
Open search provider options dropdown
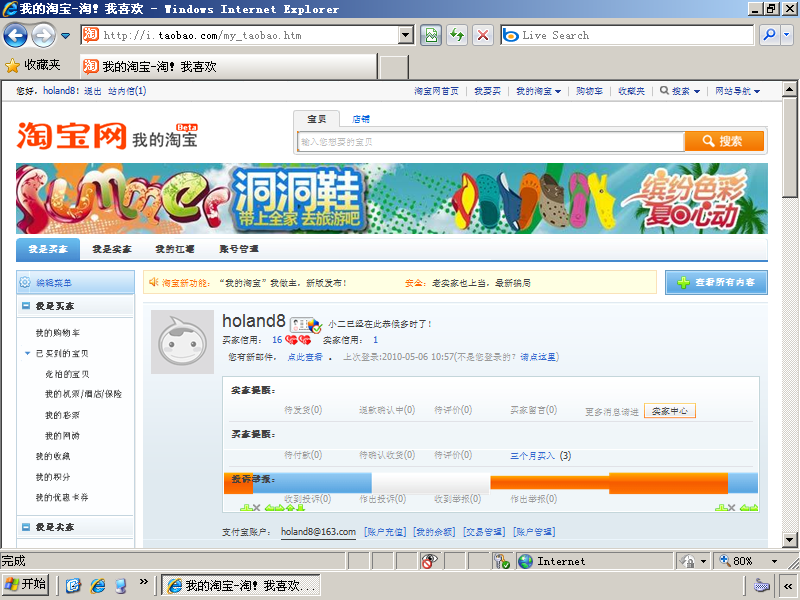coord(786,35)
